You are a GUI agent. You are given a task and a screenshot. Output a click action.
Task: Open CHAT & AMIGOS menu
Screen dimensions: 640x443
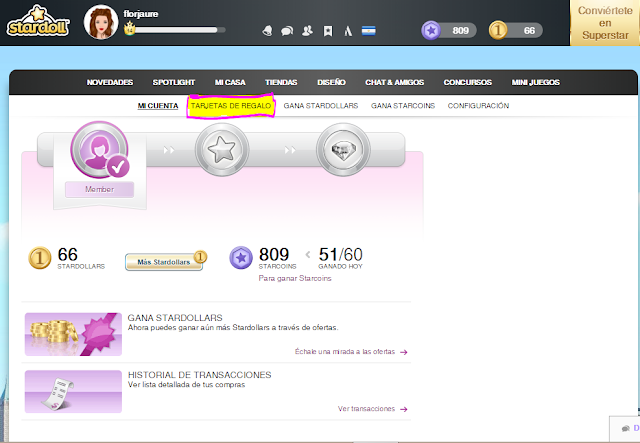395,82
